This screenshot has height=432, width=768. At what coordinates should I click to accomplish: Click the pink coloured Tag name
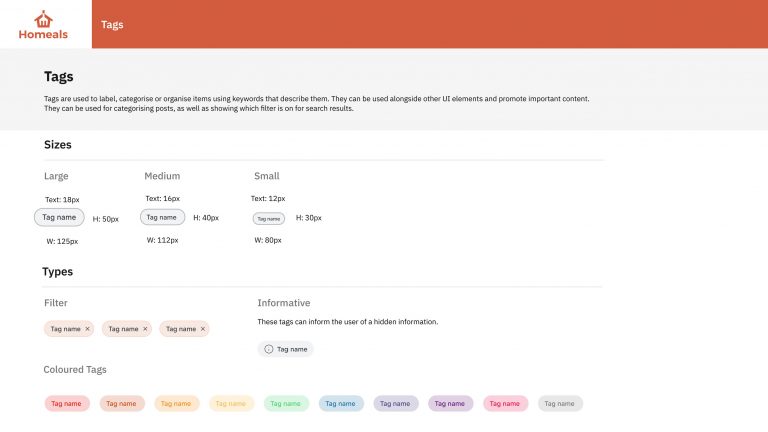tap(505, 404)
